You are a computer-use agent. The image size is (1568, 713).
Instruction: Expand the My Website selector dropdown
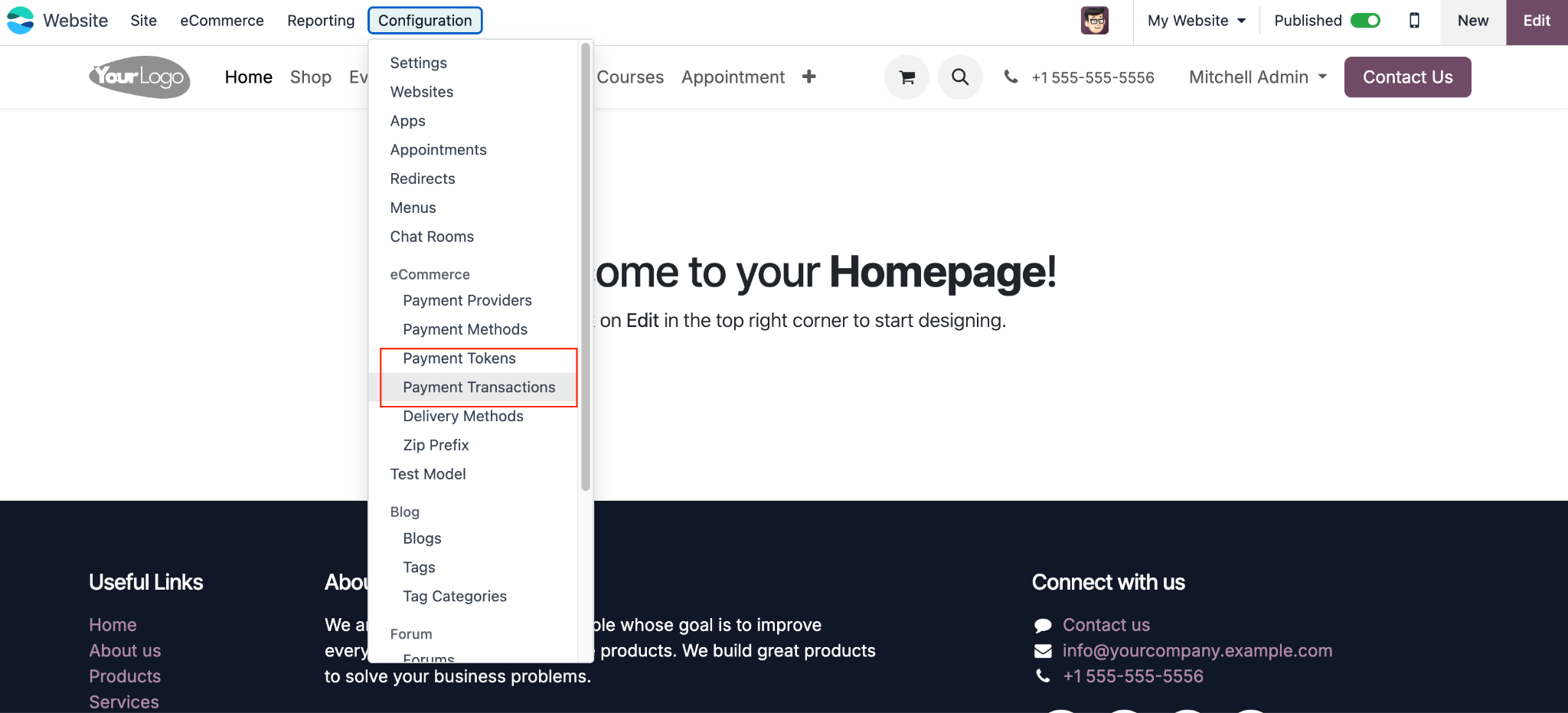(x=1197, y=21)
